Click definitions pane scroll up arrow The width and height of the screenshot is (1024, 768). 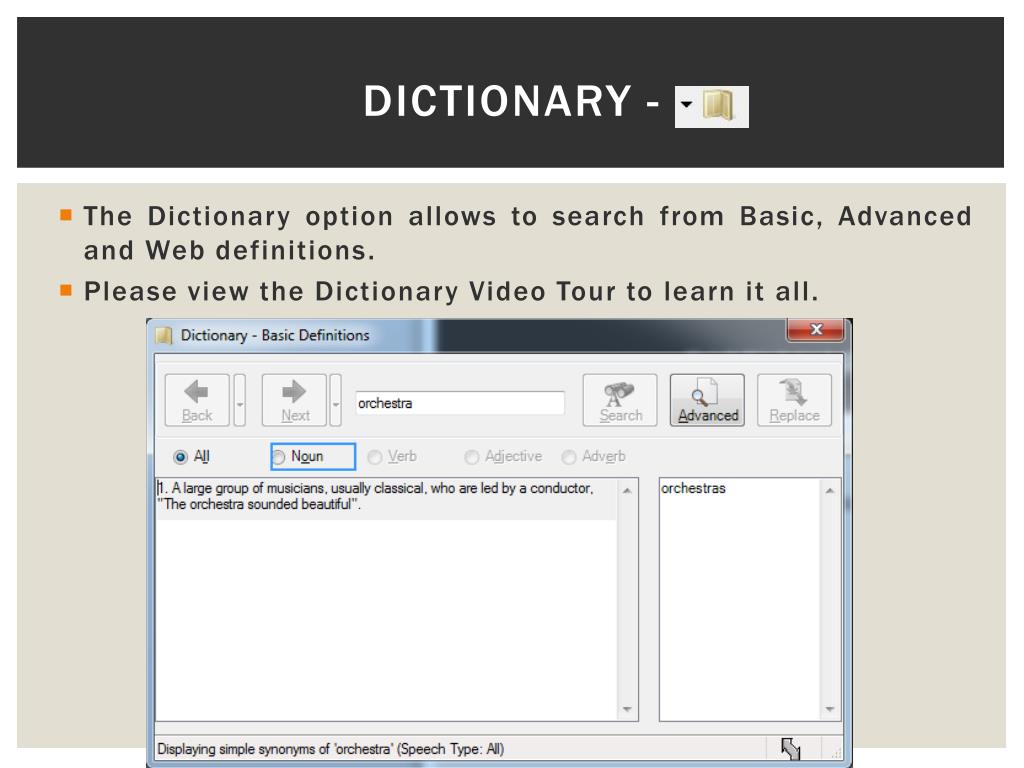[x=627, y=490]
